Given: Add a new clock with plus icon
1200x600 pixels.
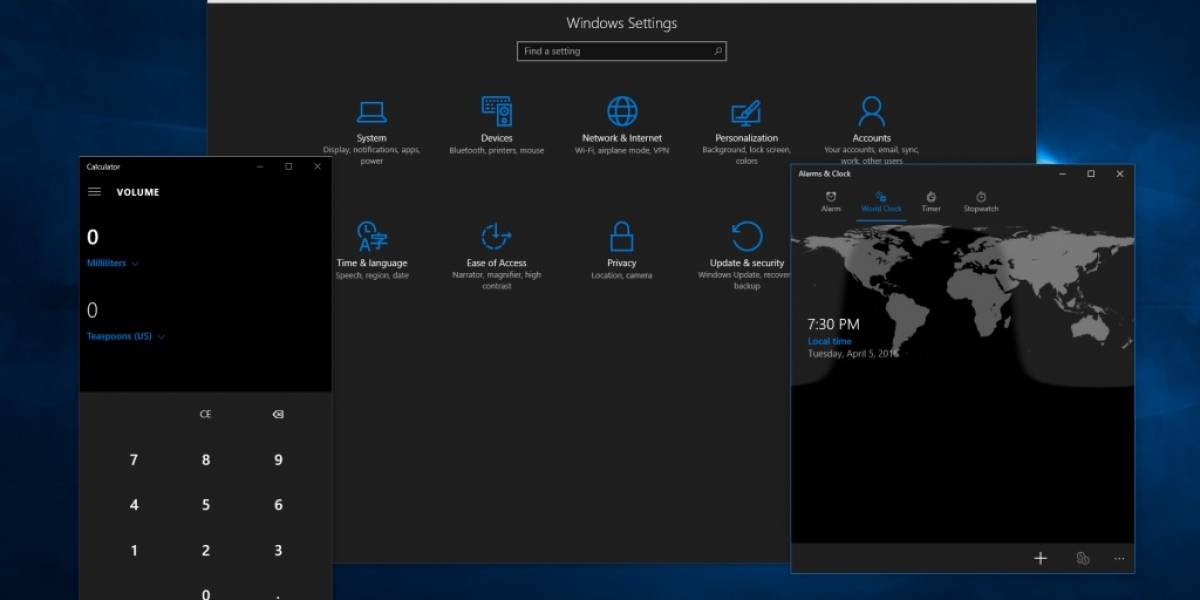Looking at the screenshot, I should point(1040,558).
